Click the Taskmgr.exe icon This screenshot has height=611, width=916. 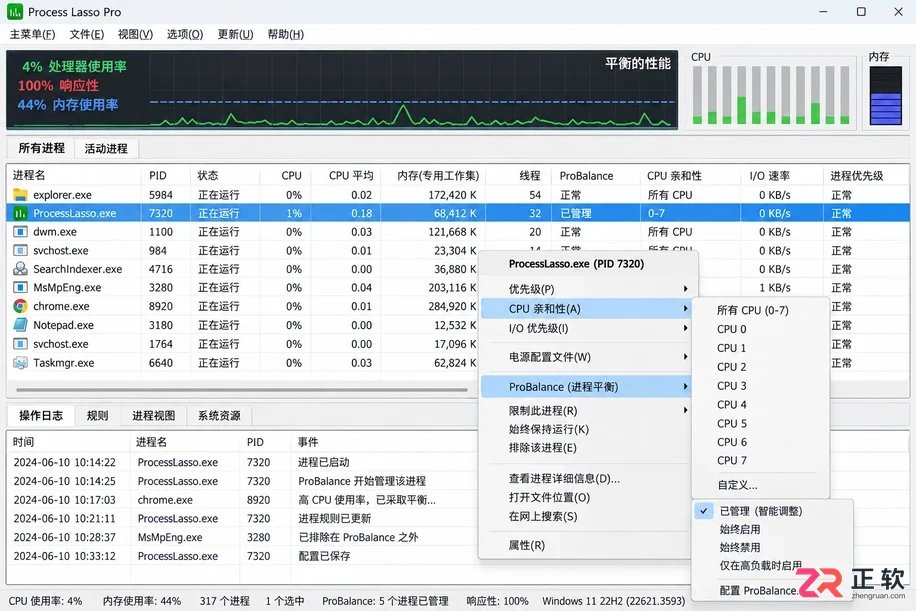click(x=20, y=363)
